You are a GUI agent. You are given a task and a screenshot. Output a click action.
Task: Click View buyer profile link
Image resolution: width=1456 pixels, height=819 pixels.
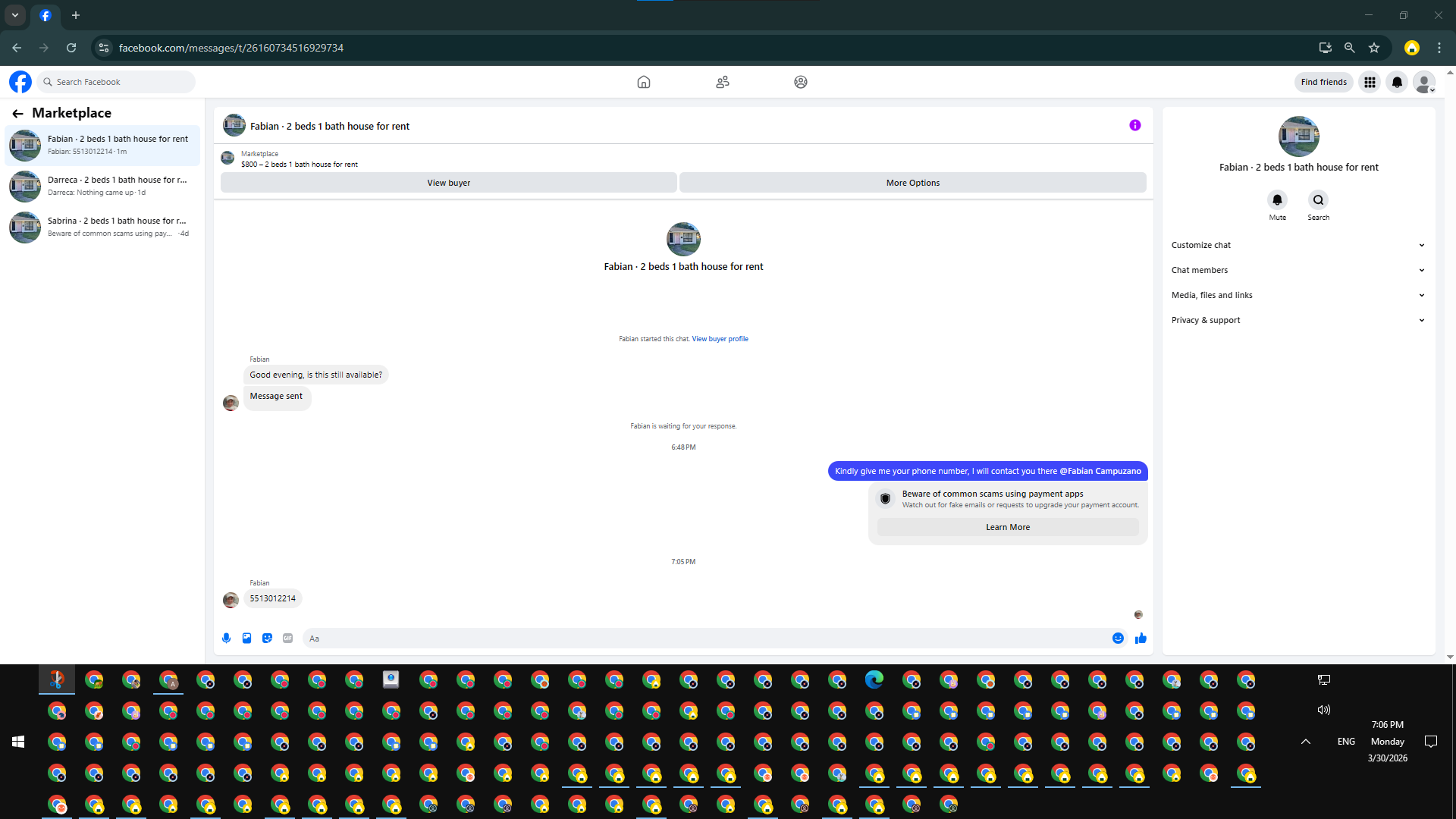coord(720,339)
